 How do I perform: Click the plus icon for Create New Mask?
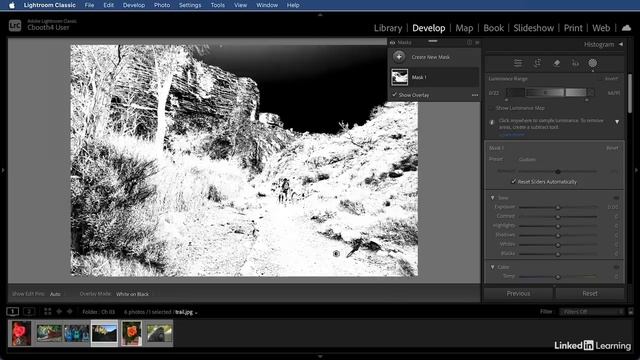tap(399, 57)
